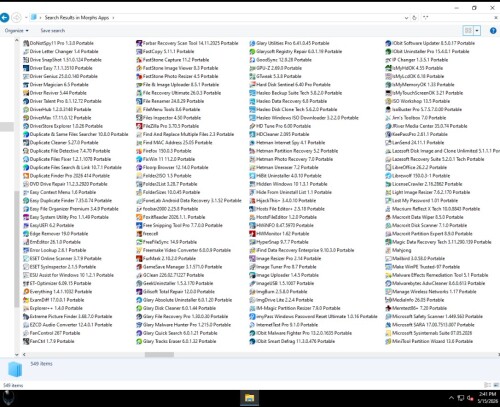Screen dimensions: 500x407
Task: Select the HWMonitor Portable icon
Action: point(252,234)
